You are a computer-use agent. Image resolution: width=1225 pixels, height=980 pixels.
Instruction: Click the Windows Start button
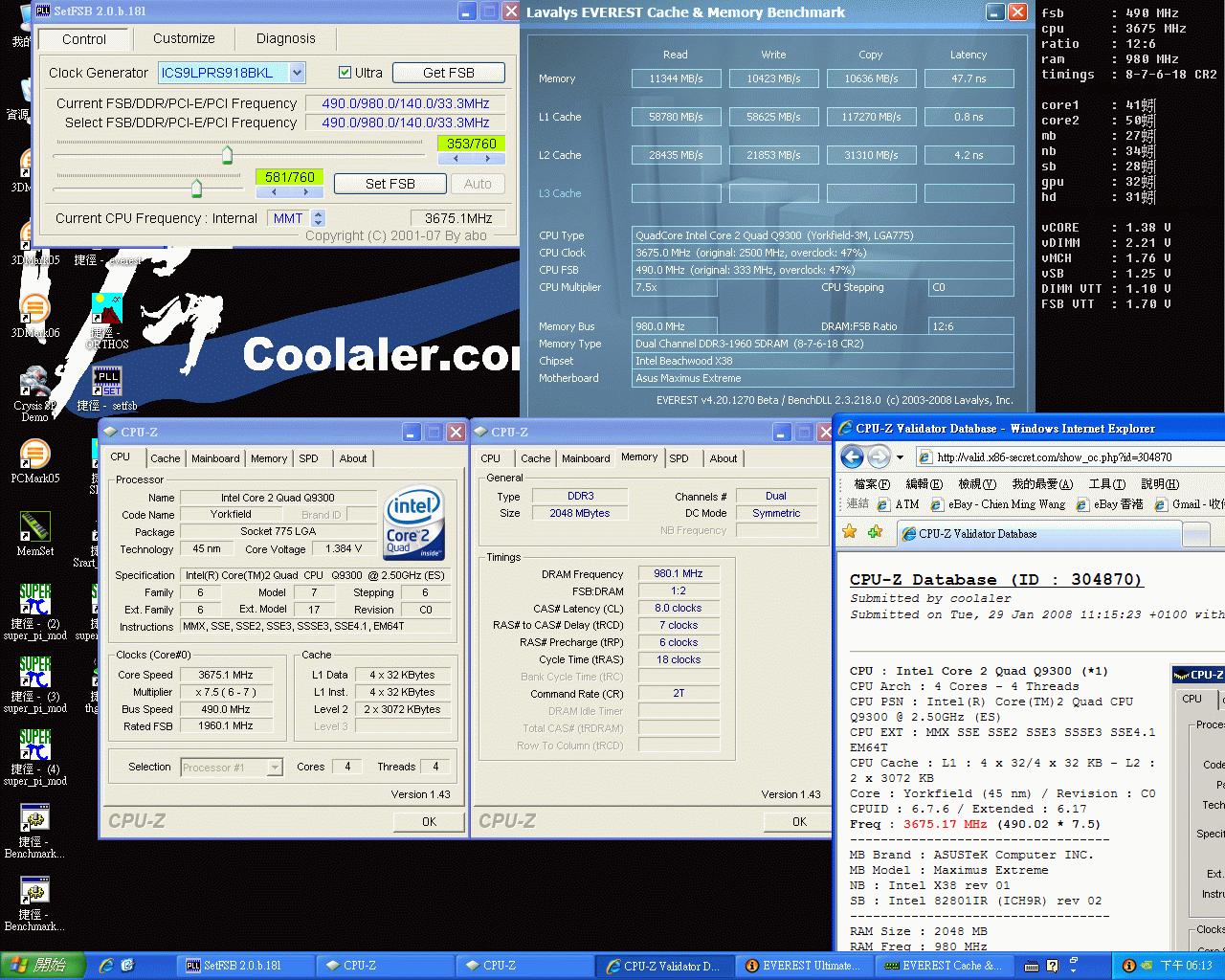pos(43,966)
